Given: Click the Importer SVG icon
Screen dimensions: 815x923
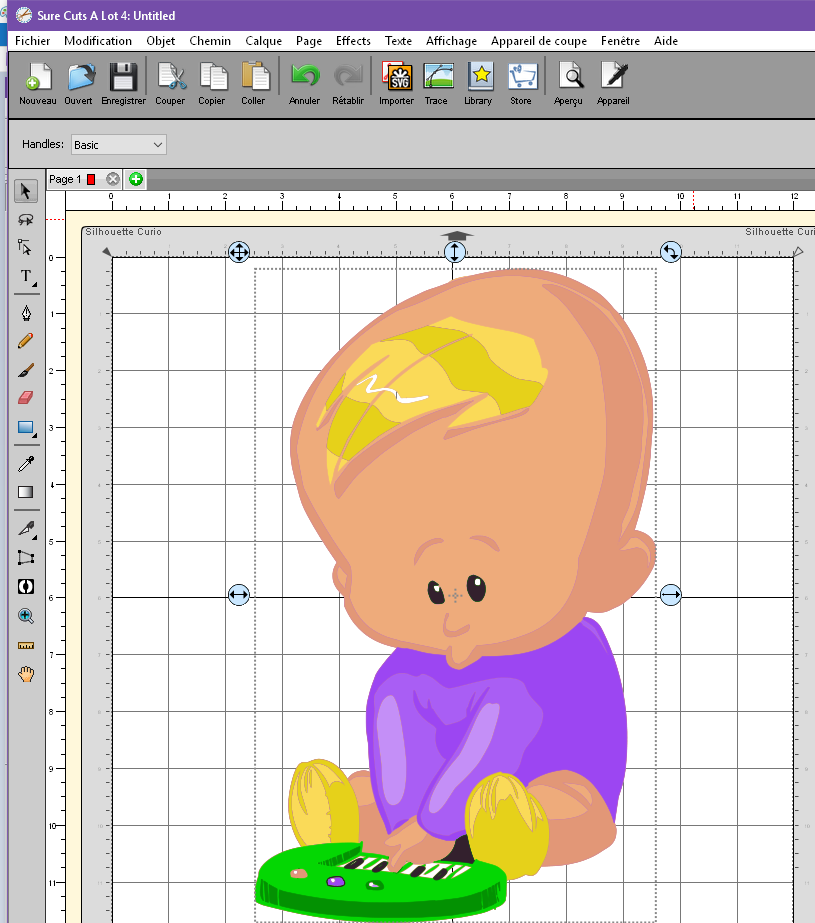Looking at the screenshot, I should coord(397,77).
